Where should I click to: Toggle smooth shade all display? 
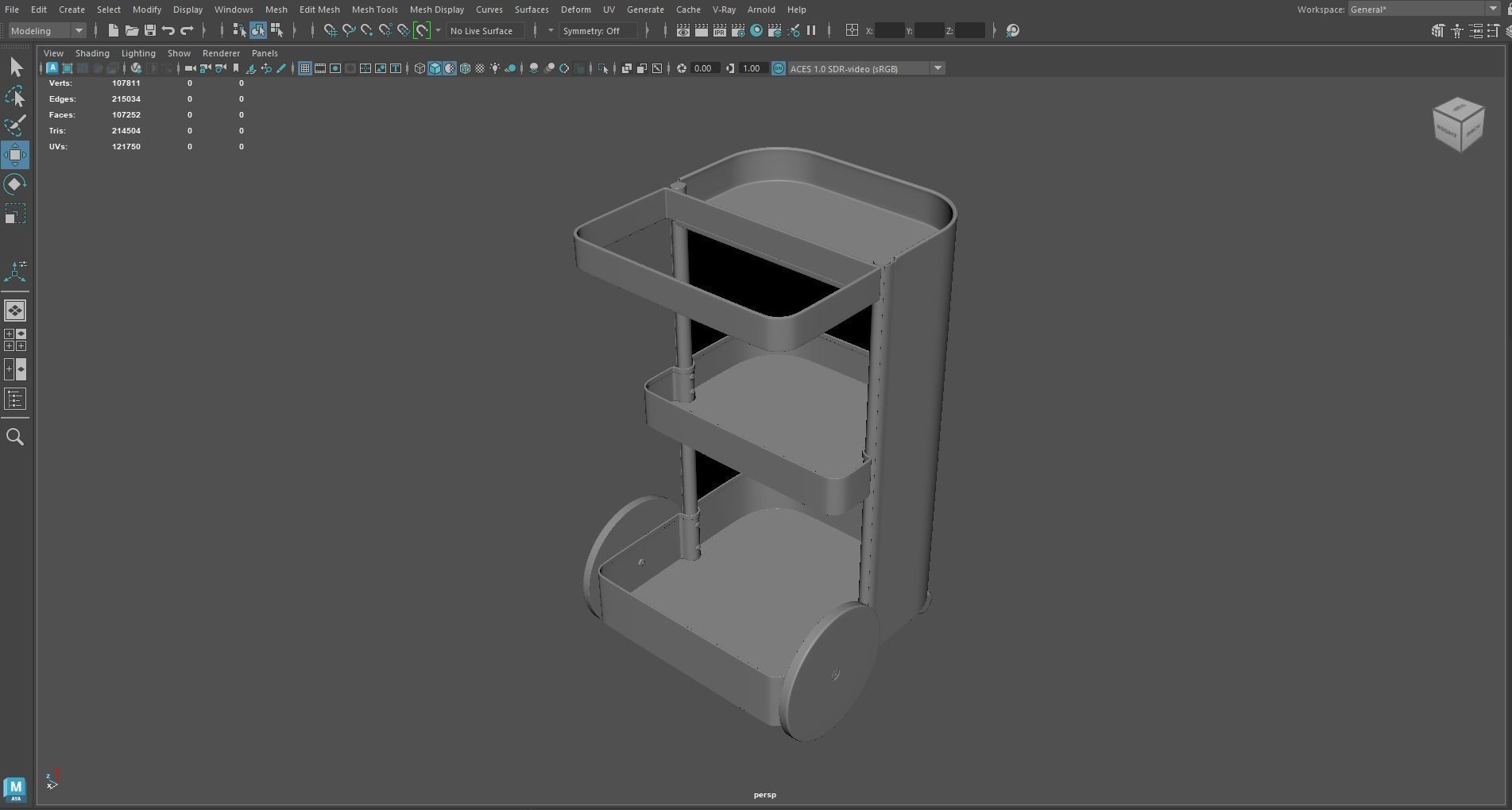pyautogui.click(x=435, y=68)
